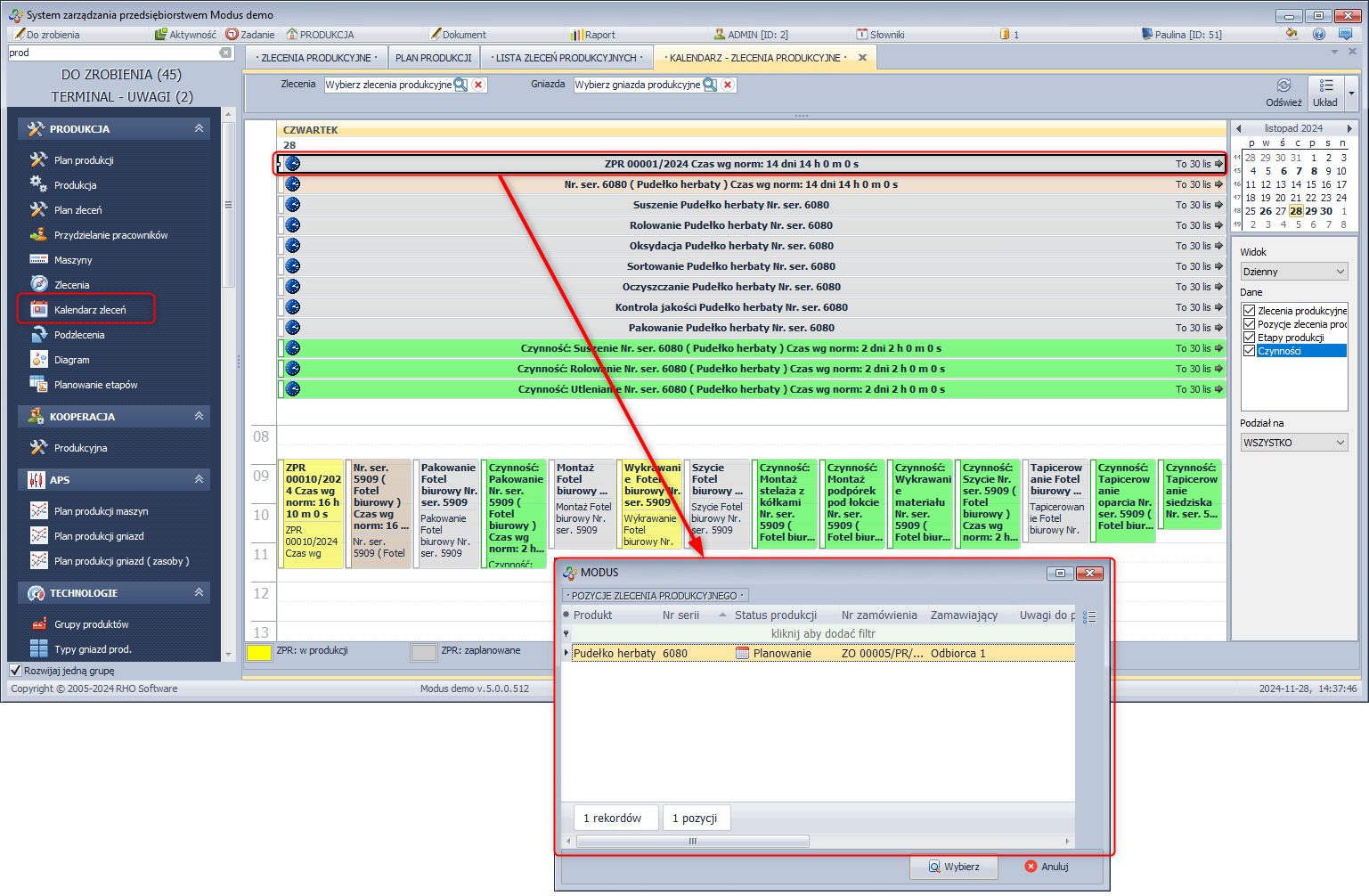Open Przydzielanie pracowników in sidebar

click(110, 235)
